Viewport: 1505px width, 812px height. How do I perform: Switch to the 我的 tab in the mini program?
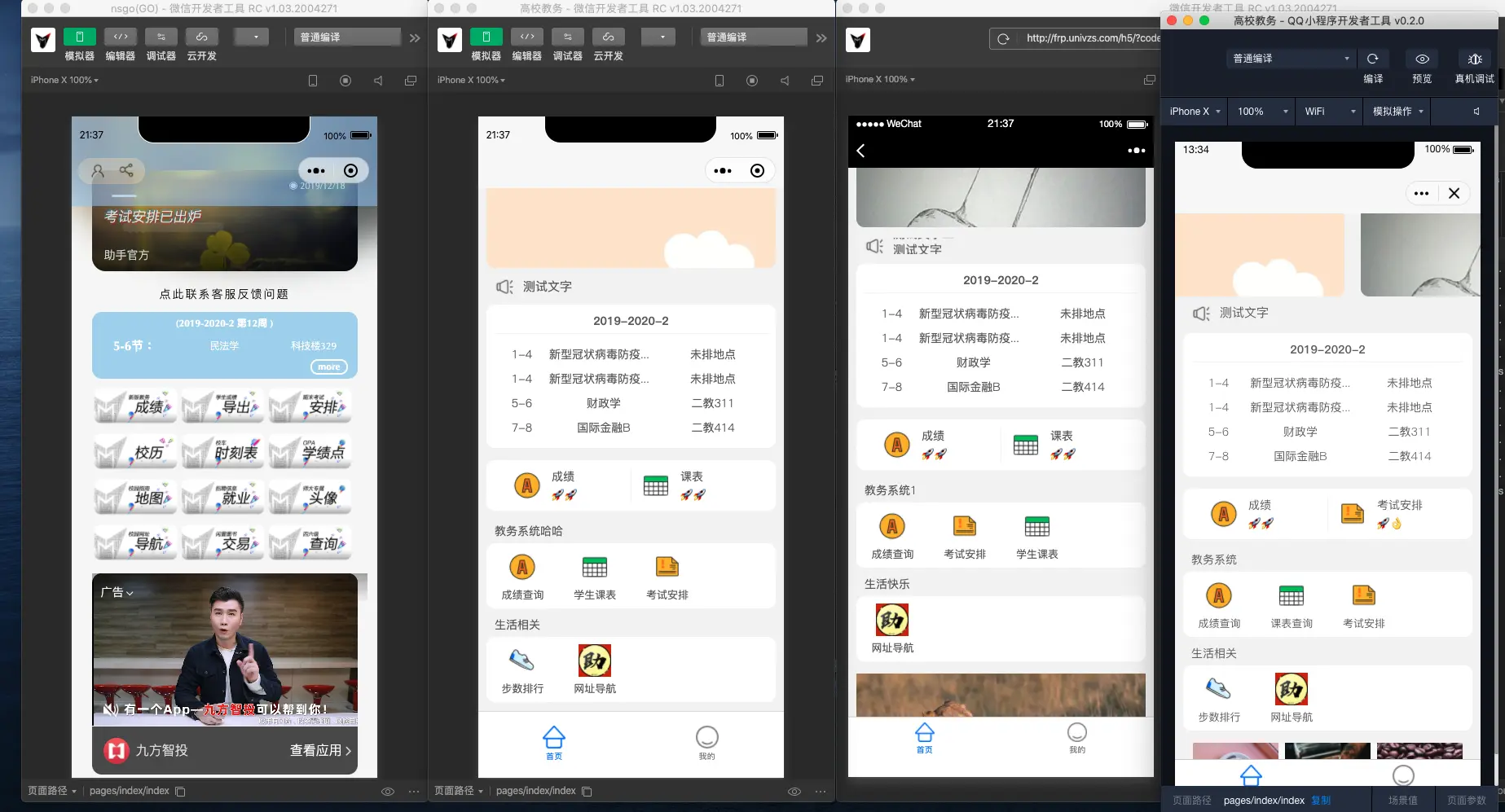point(706,742)
